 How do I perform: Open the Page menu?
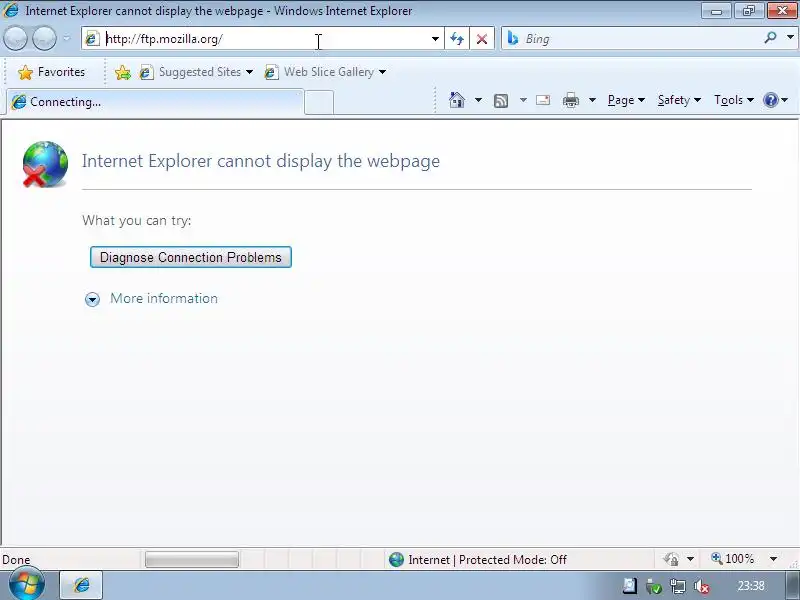click(x=626, y=100)
